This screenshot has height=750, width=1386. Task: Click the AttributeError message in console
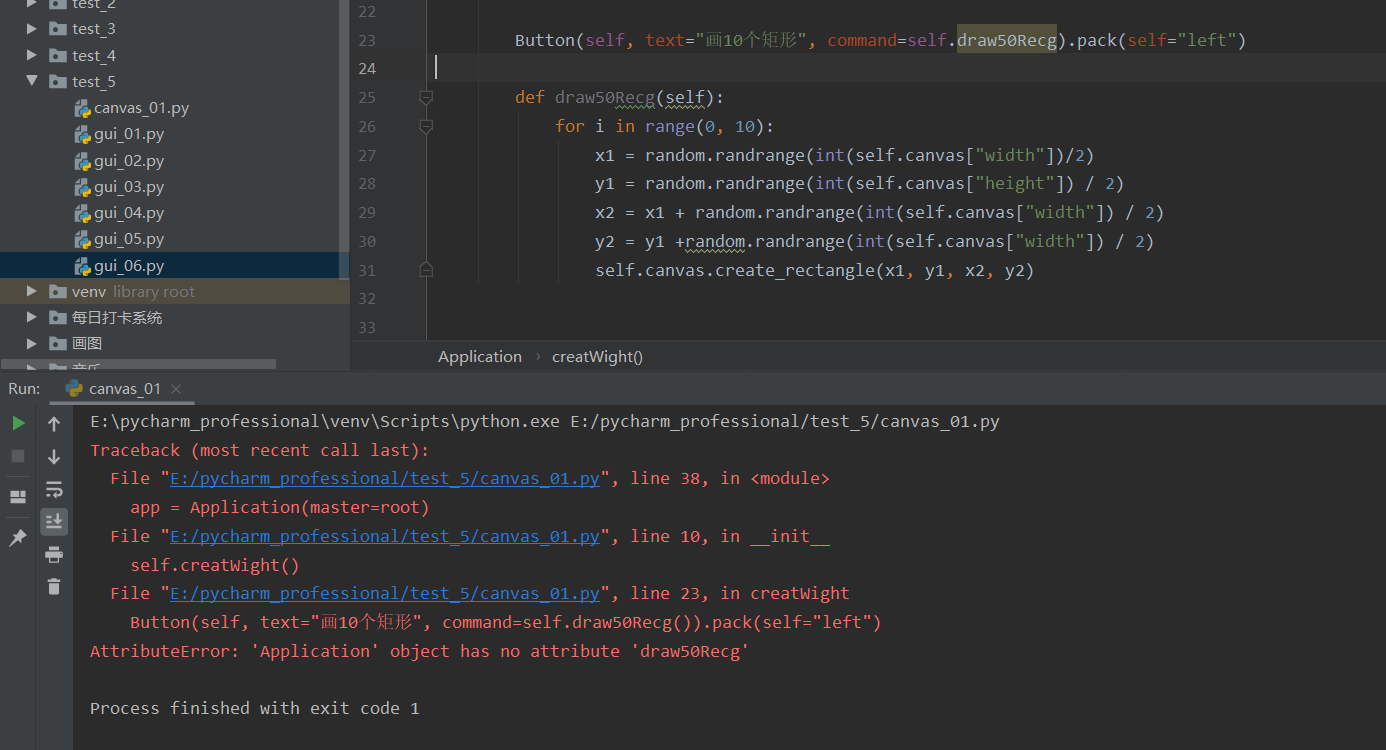[419, 651]
